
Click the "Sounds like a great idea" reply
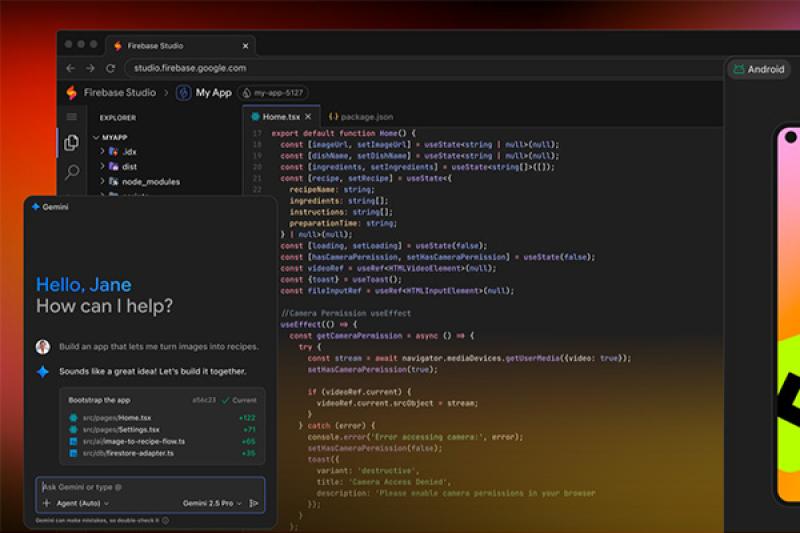click(153, 372)
